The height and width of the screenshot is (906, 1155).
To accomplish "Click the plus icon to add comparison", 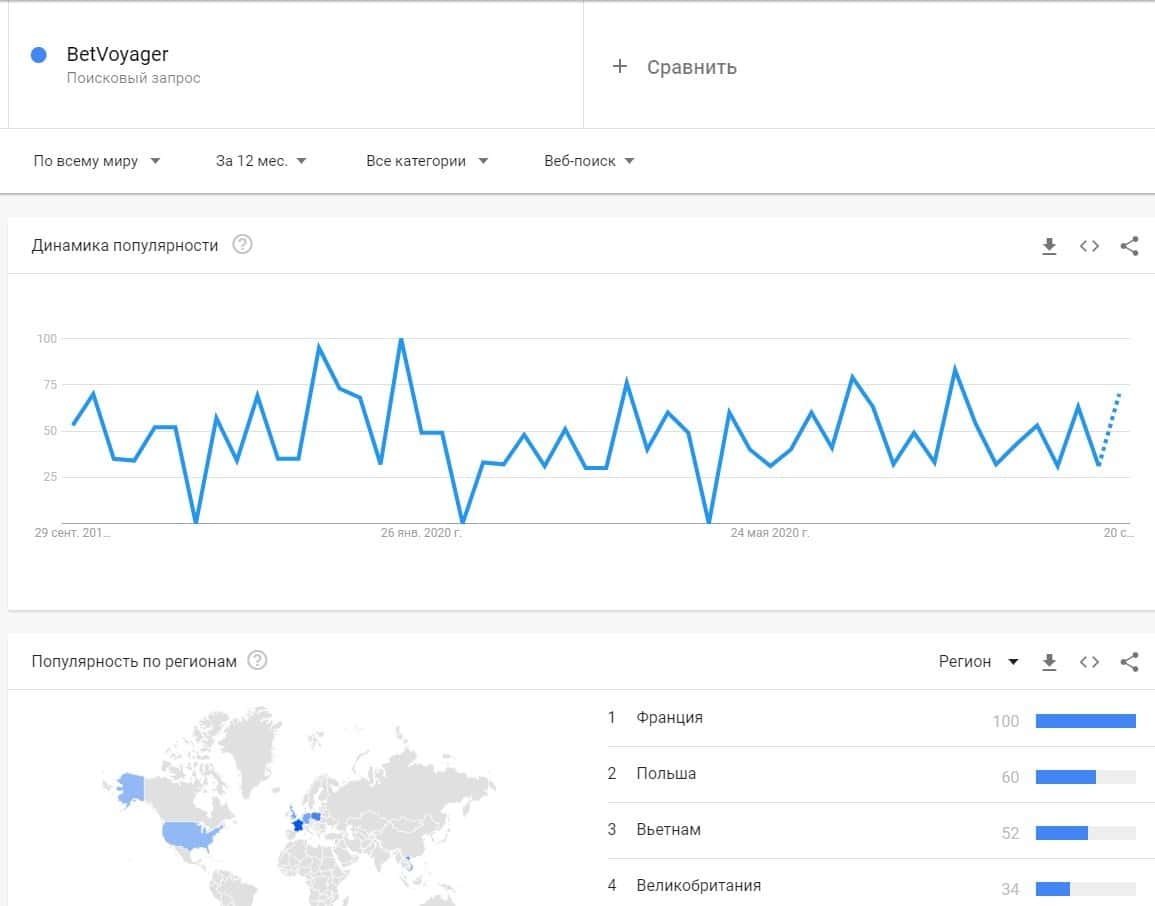I will click(620, 66).
